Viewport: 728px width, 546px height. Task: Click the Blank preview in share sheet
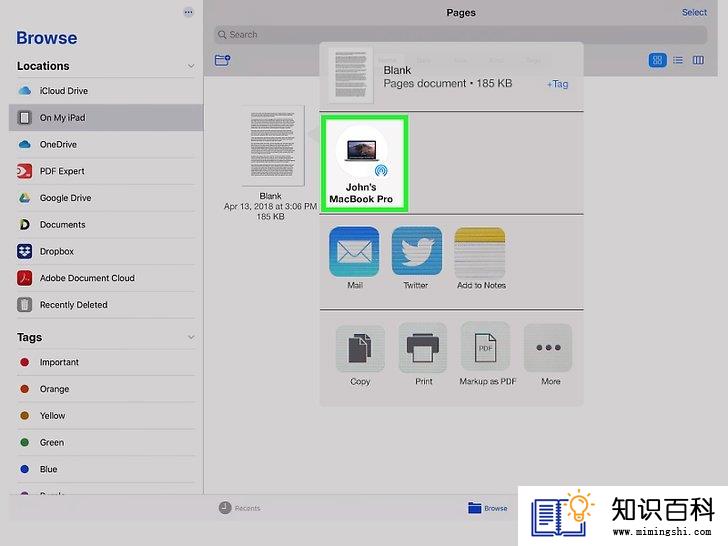(x=351, y=74)
